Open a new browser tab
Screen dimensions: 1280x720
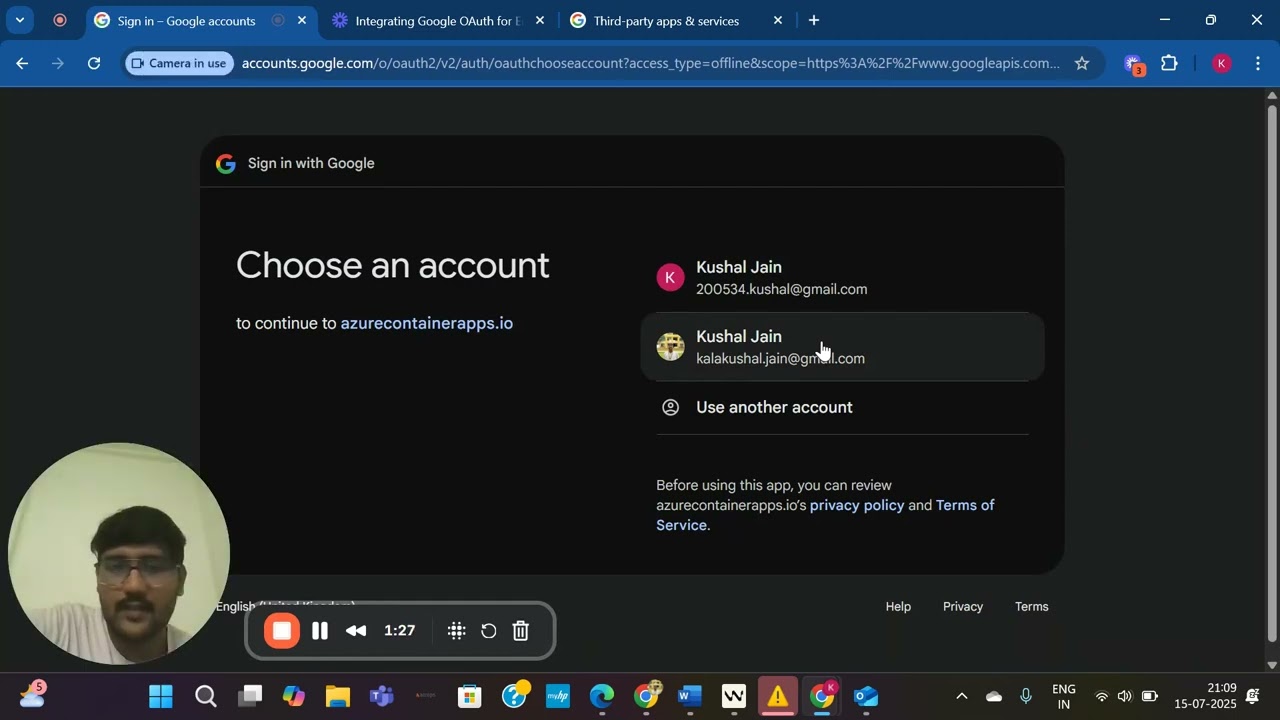pos(814,20)
